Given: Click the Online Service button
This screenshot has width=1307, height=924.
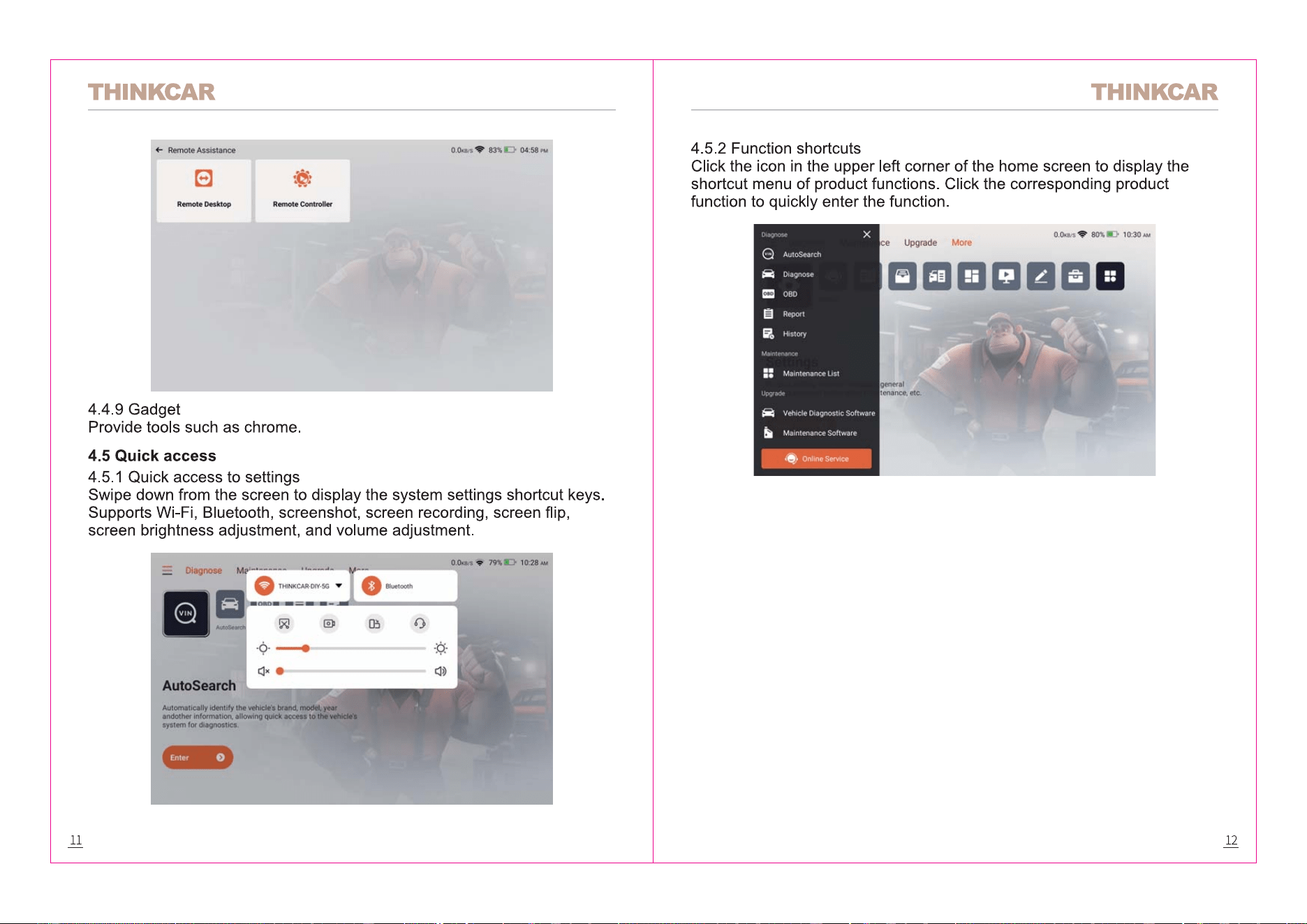Looking at the screenshot, I should pos(816,459).
